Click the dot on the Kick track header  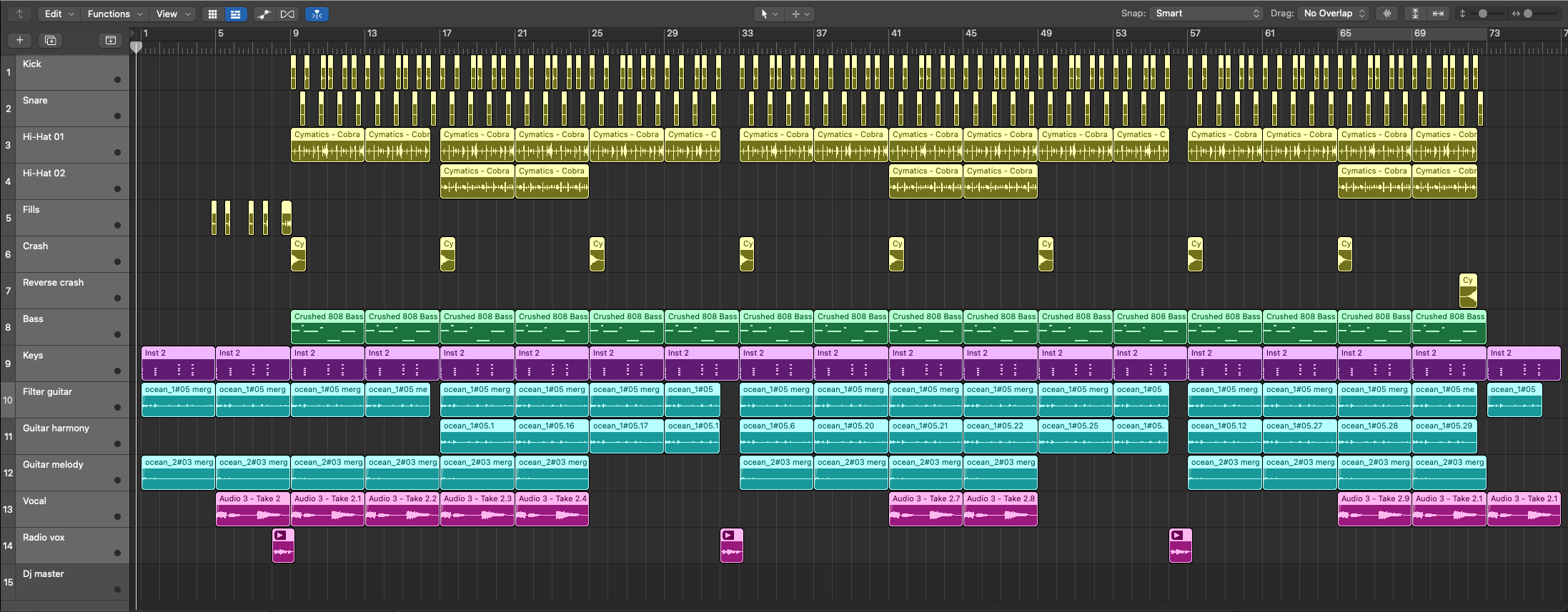(117, 79)
